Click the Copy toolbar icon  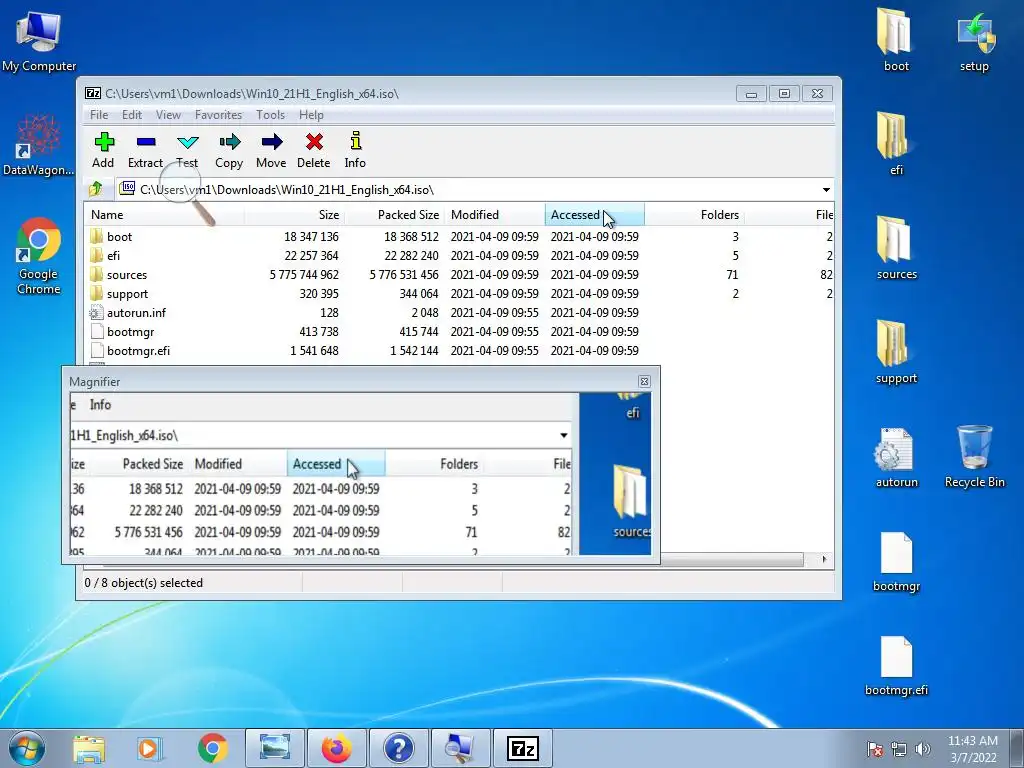coord(229,150)
